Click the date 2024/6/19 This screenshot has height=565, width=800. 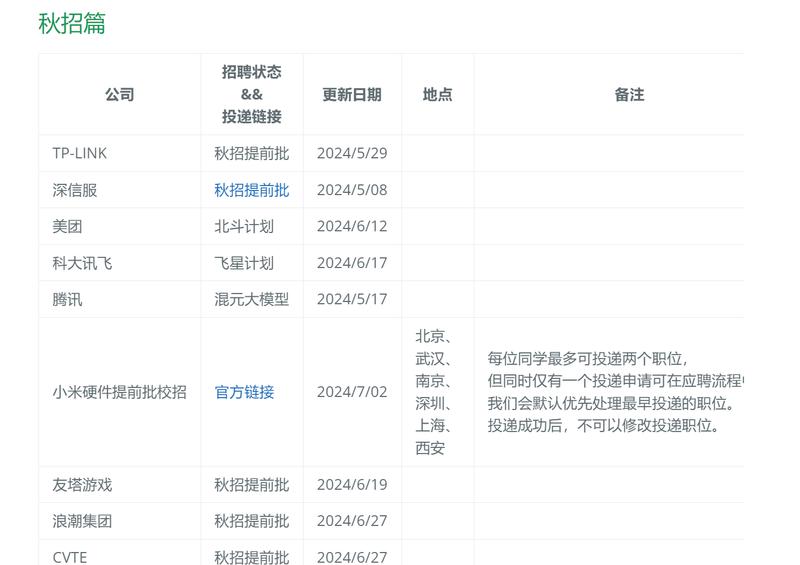point(352,484)
